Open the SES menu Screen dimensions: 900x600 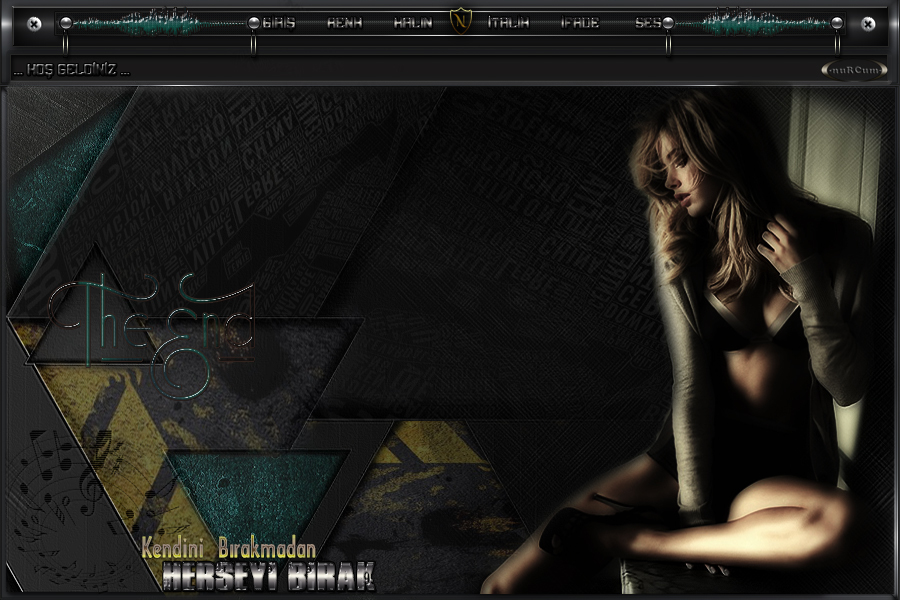(x=647, y=23)
